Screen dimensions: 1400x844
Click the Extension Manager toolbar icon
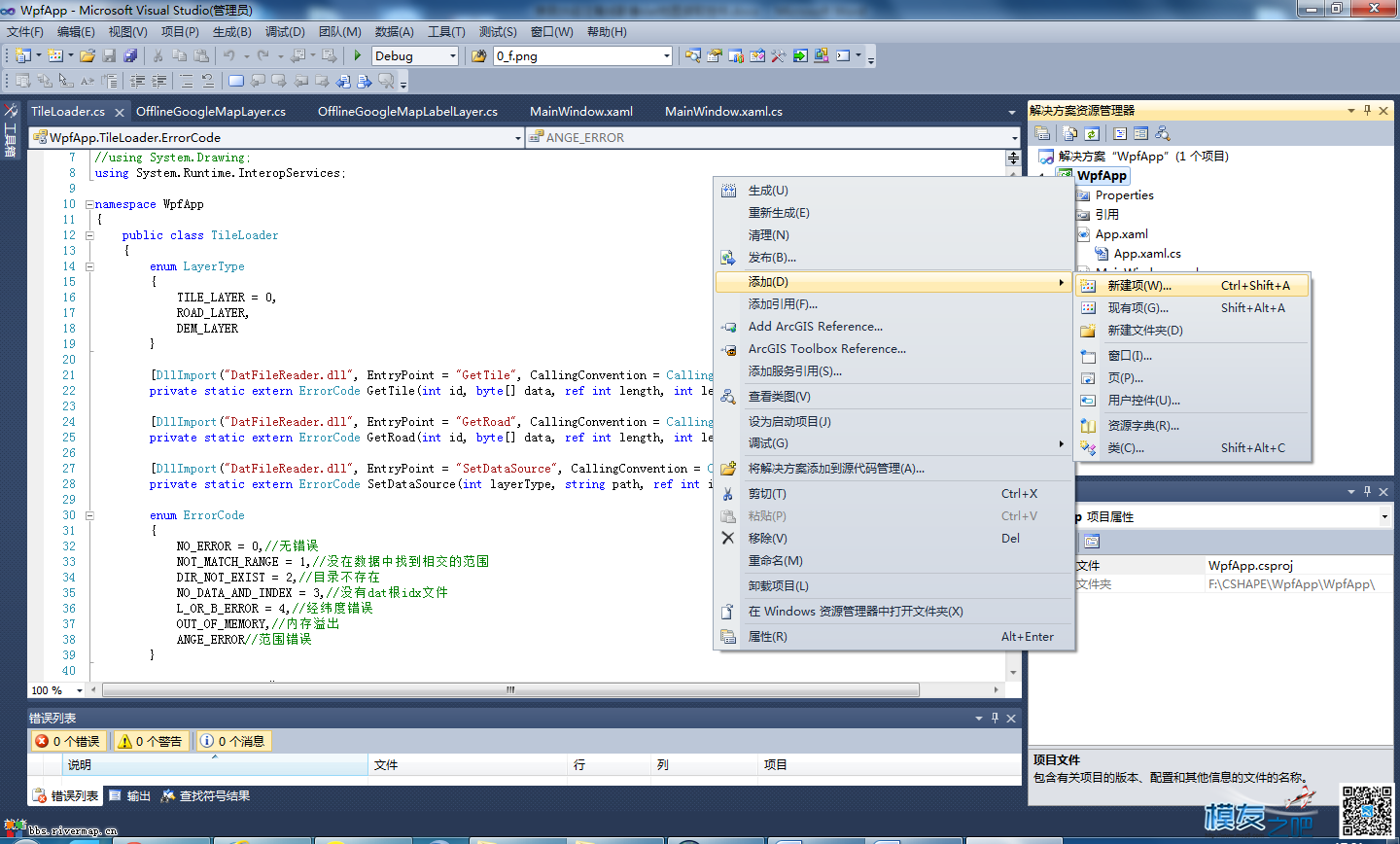[x=822, y=55]
